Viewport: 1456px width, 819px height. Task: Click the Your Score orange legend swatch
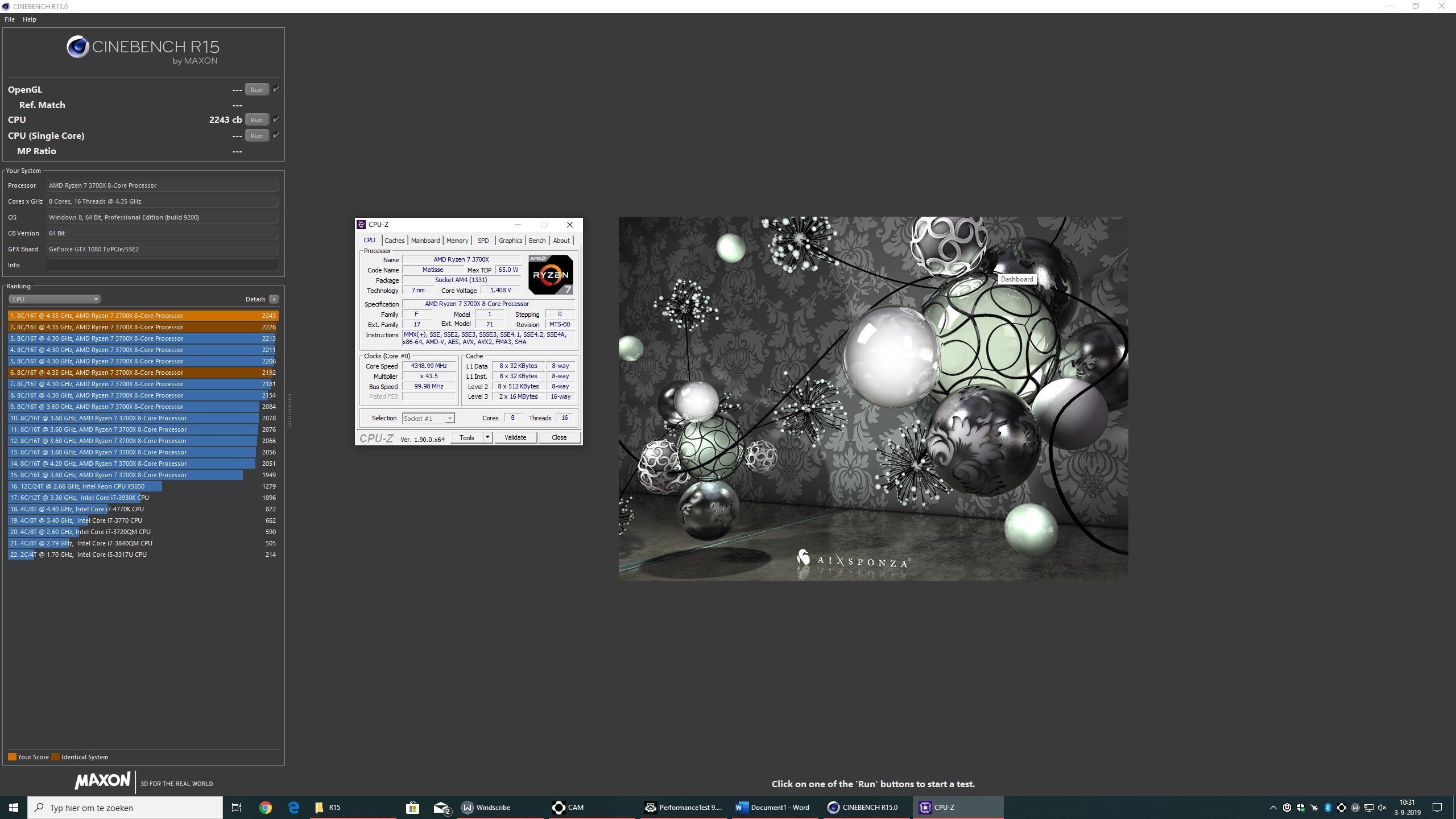[x=12, y=757]
